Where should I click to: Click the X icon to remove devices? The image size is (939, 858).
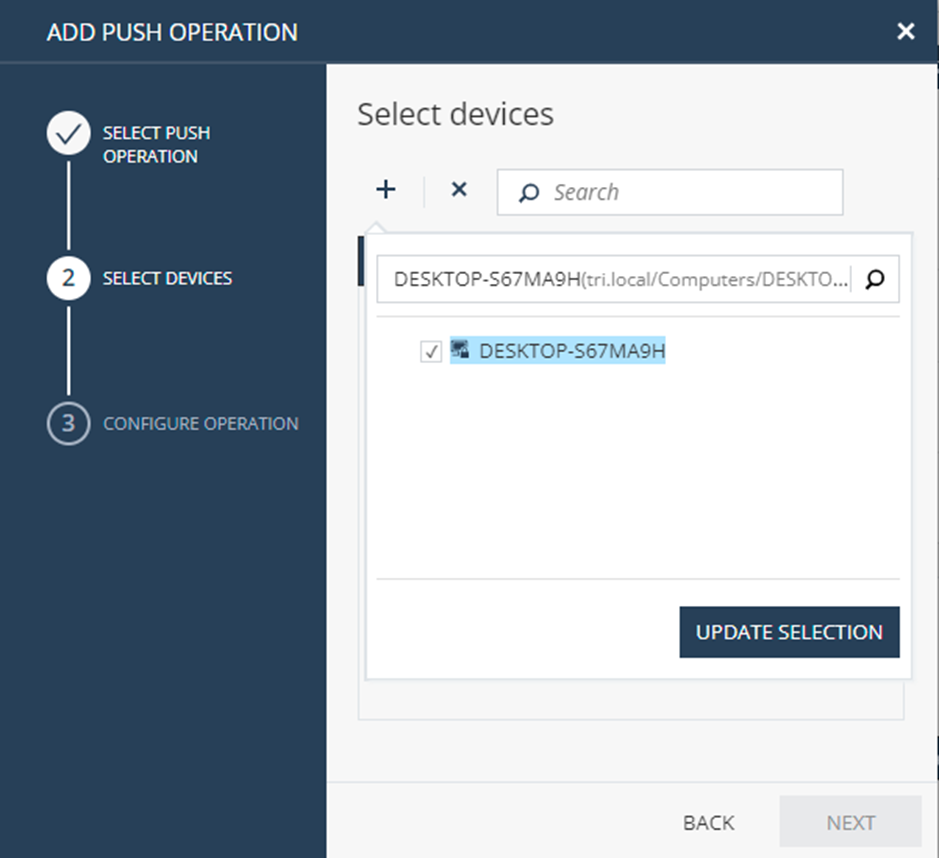[x=459, y=189]
